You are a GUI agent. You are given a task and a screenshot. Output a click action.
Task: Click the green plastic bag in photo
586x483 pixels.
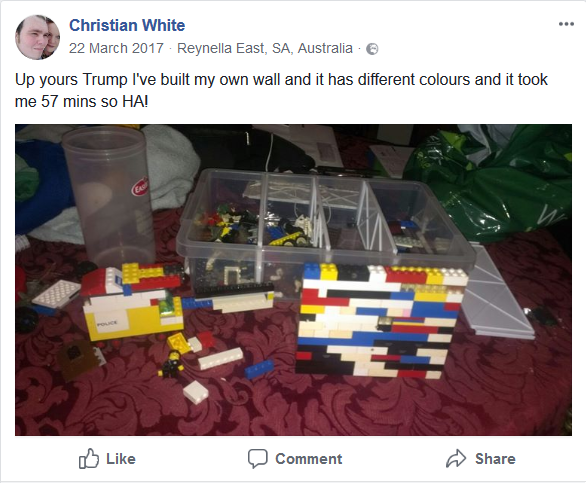tap(489, 183)
